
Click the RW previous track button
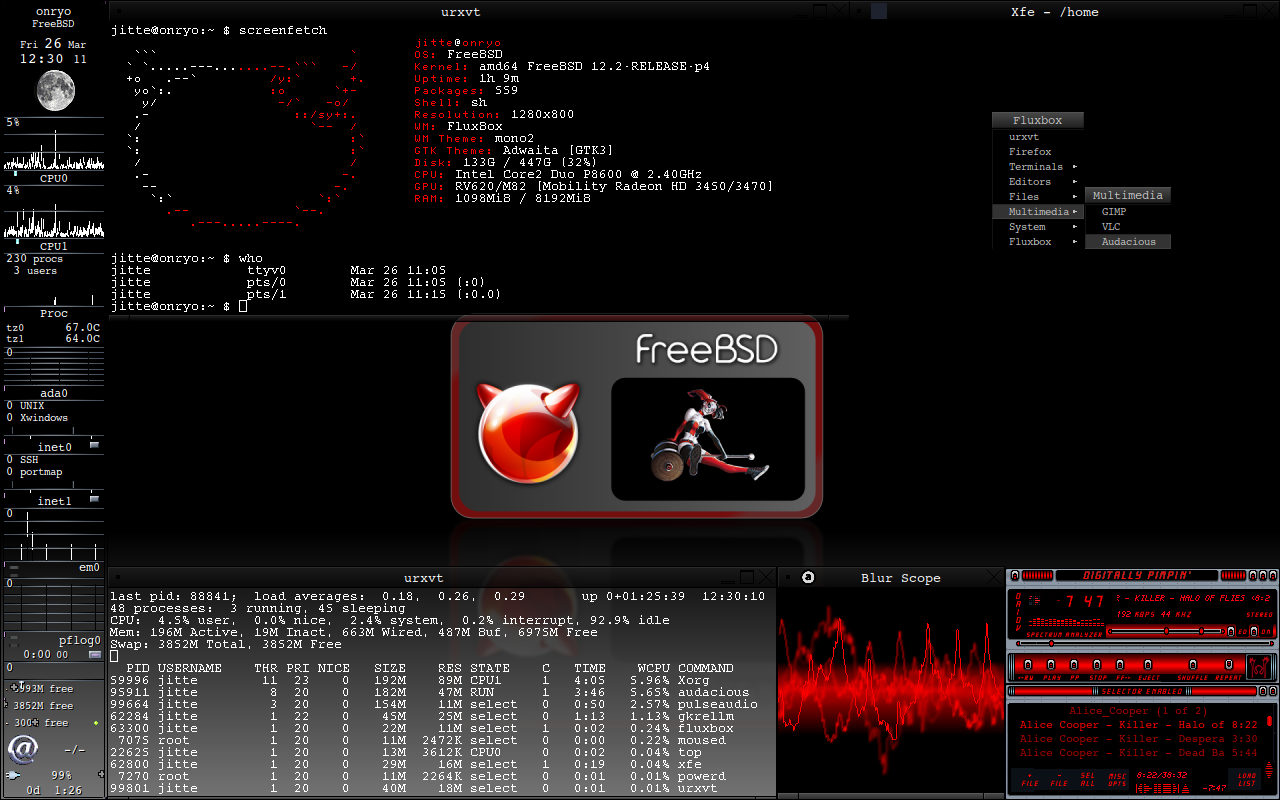tap(1028, 664)
